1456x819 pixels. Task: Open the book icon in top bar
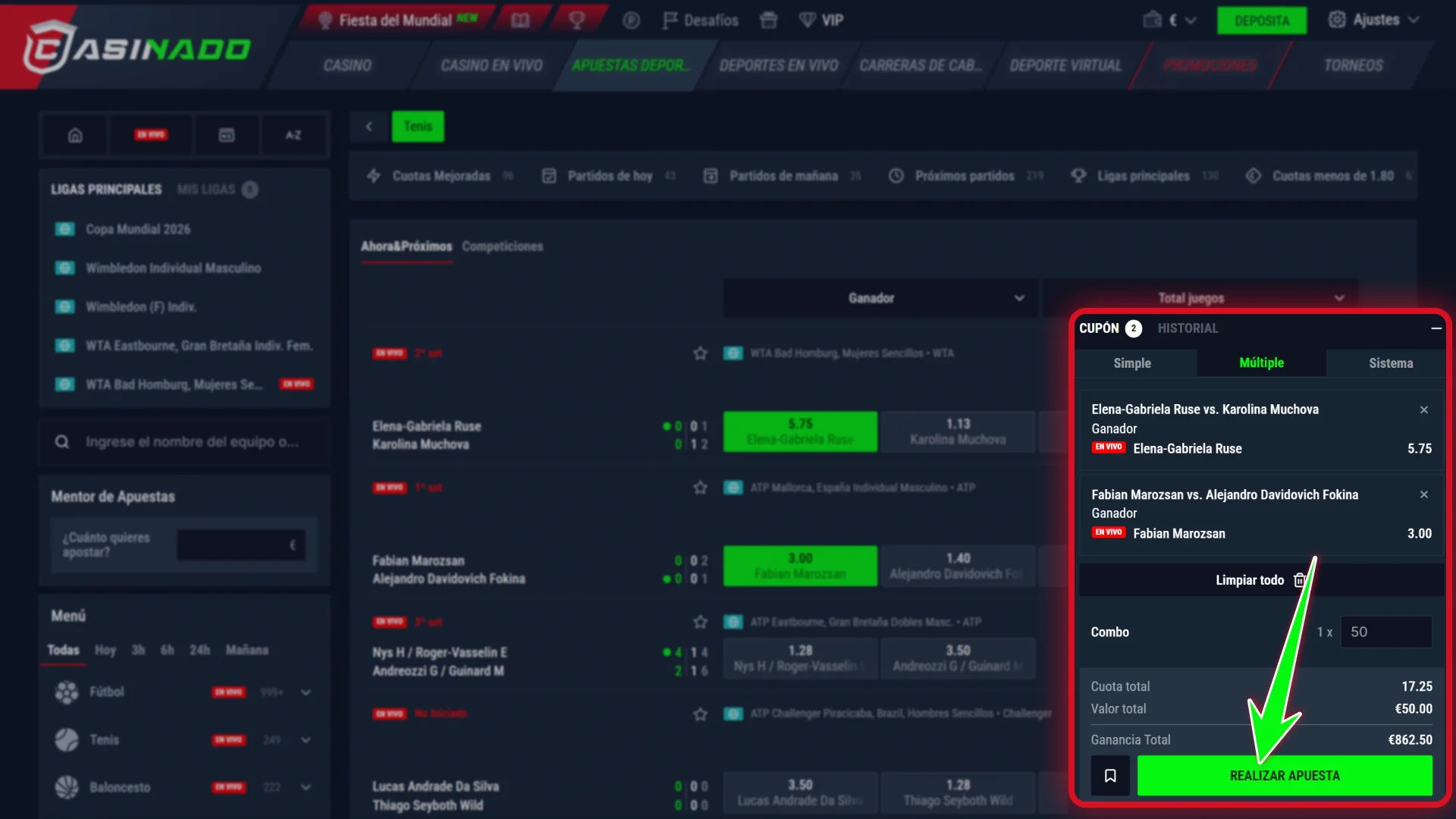(x=520, y=20)
